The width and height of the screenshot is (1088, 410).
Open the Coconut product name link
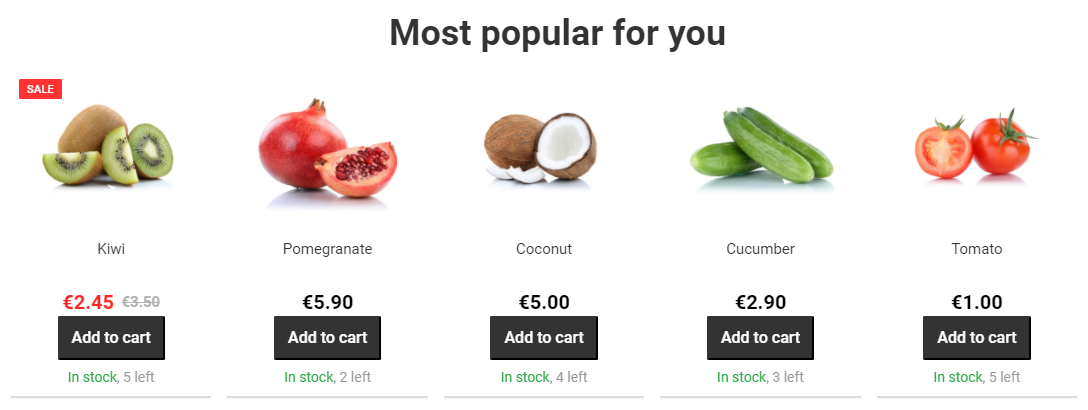(544, 249)
